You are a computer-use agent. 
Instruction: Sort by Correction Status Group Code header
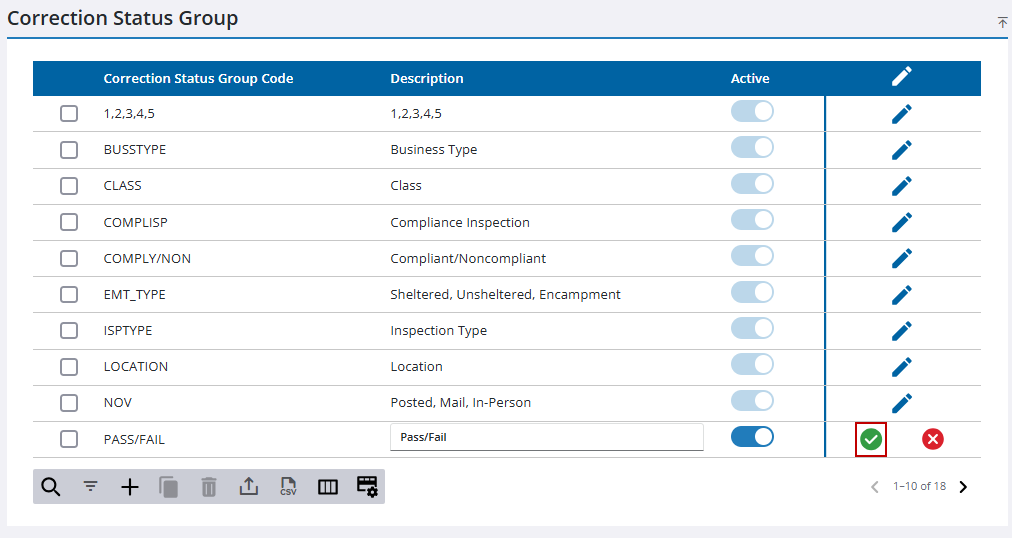(198, 79)
